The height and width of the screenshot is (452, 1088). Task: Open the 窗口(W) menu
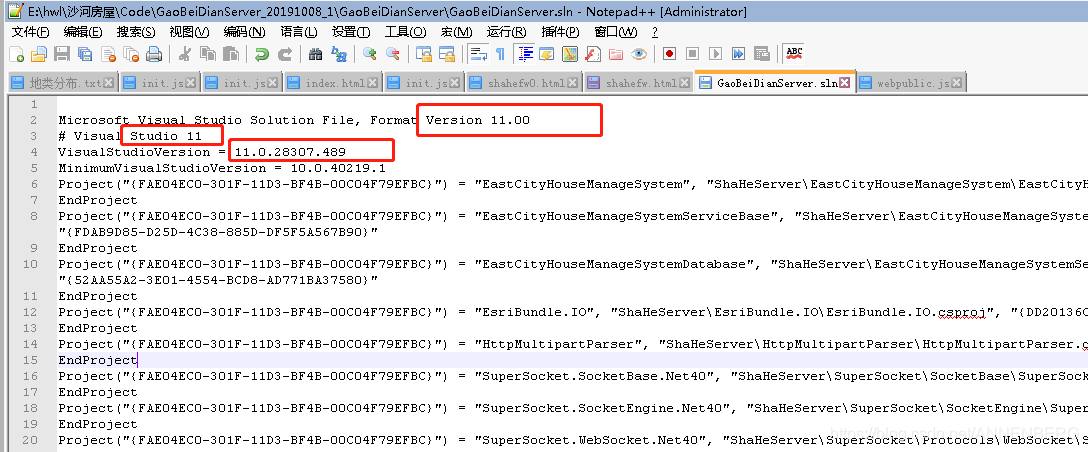(x=615, y=32)
